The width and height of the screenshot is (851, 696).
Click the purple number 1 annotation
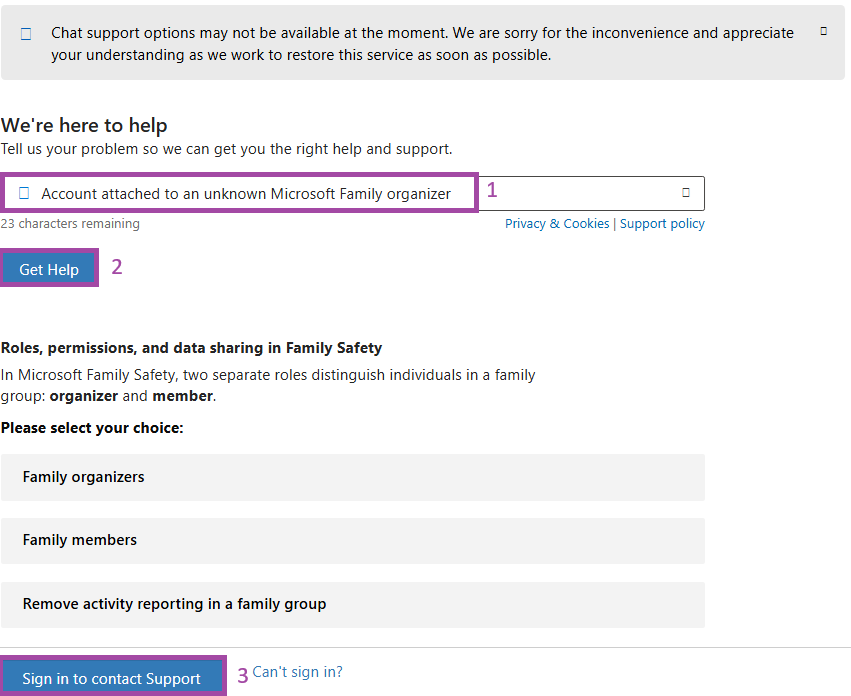492,190
